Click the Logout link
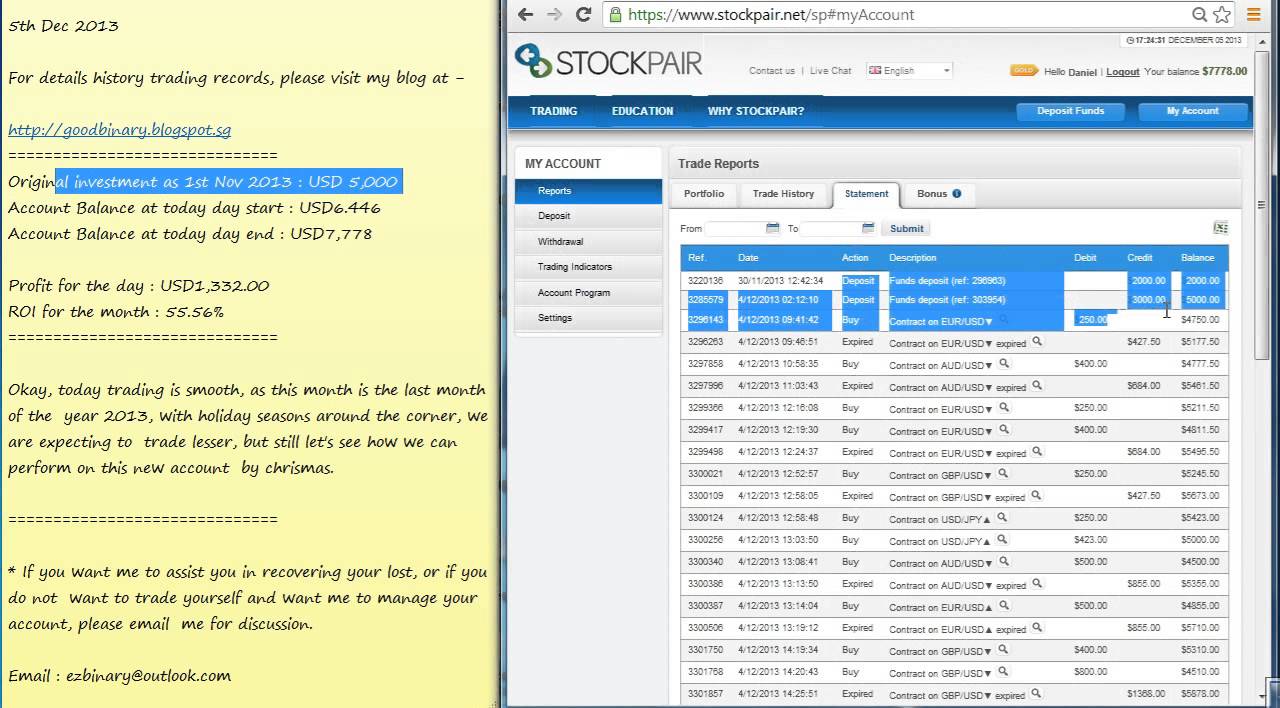Viewport: 1280px width, 708px height. (x=1123, y=72)
